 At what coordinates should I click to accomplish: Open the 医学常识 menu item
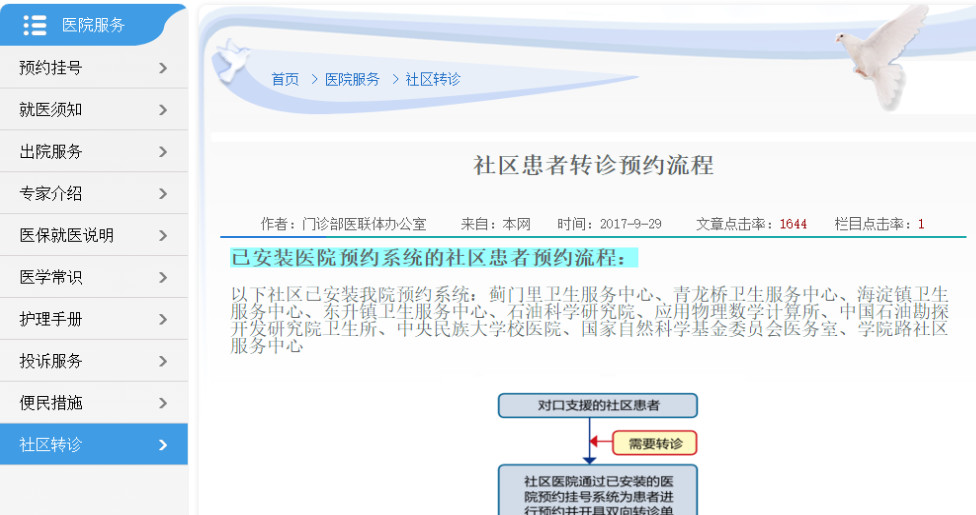click(94, 277)
